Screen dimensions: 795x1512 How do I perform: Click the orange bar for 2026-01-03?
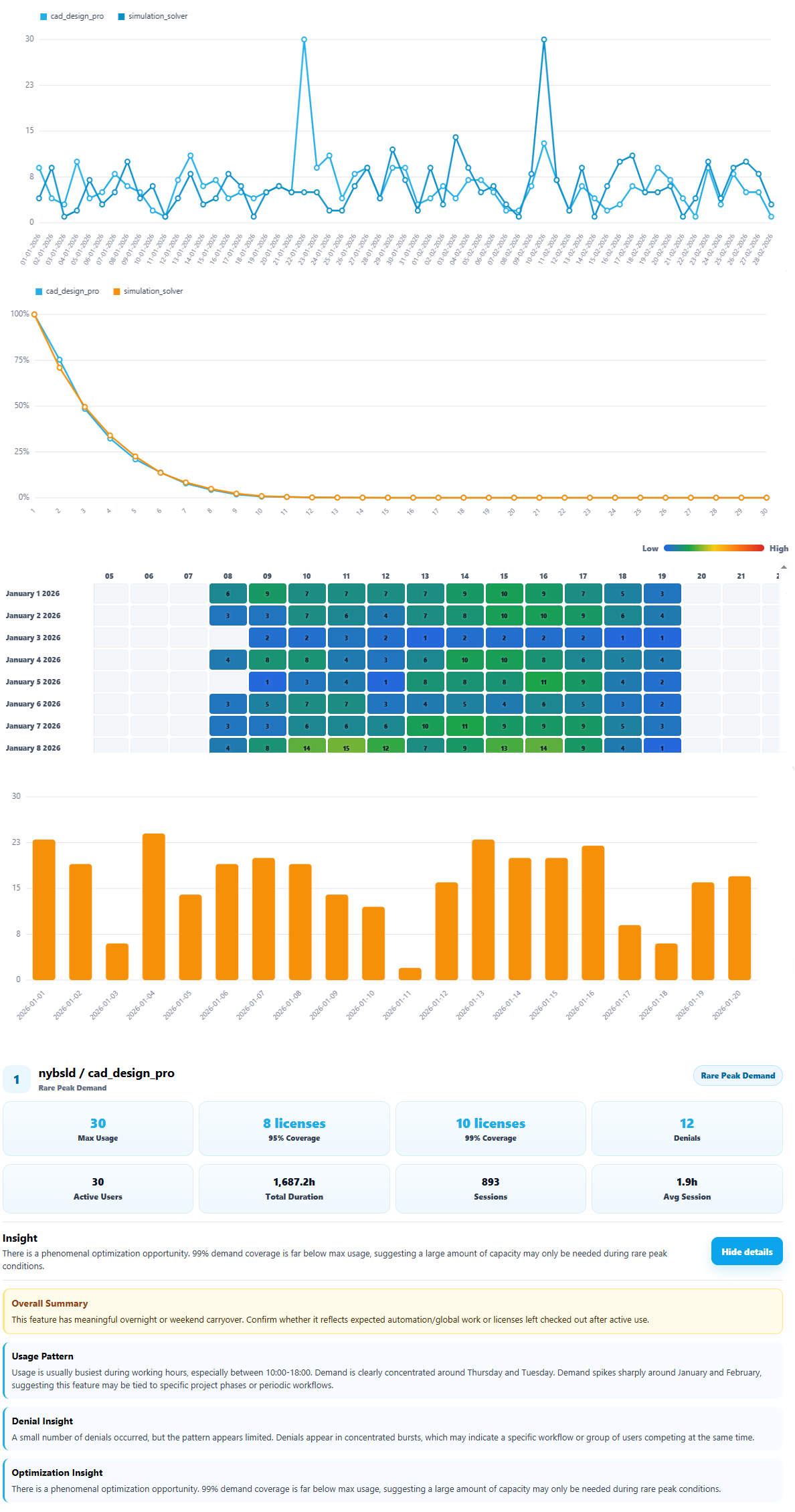pos(117,961)
